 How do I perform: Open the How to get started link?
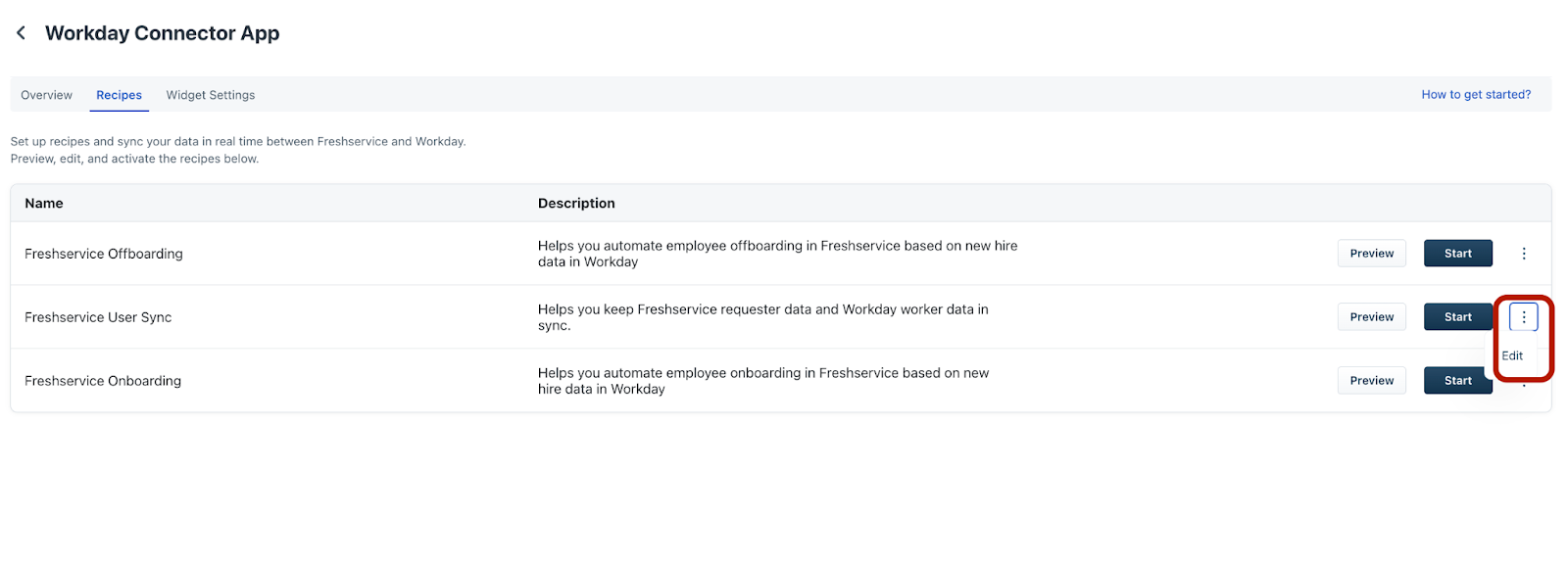tap(1476, 94)
